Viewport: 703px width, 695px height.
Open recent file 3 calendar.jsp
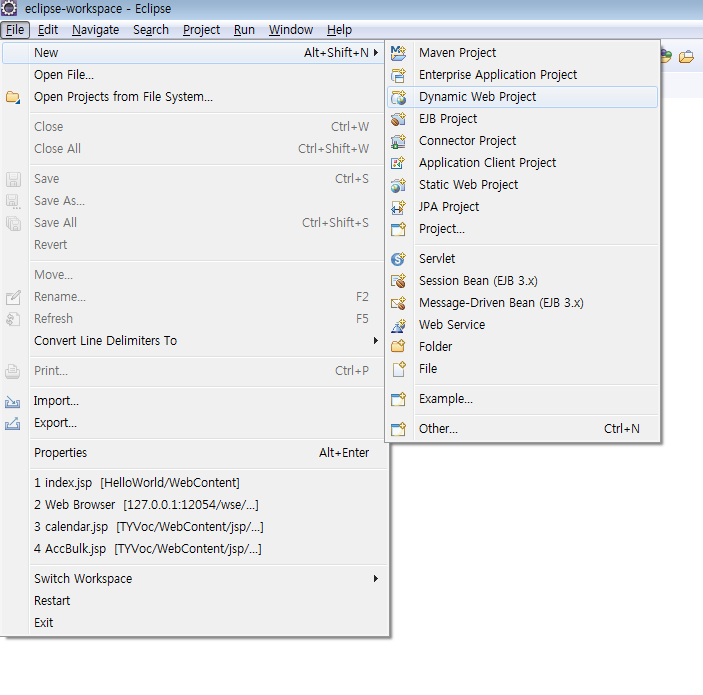coord(193,527)
